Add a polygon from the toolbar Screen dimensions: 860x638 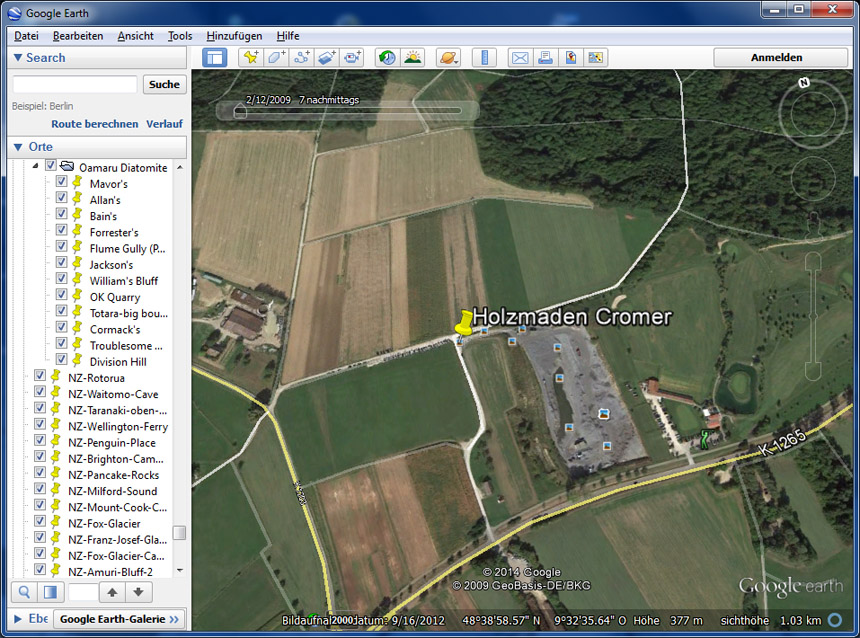(x=276, y=58)
